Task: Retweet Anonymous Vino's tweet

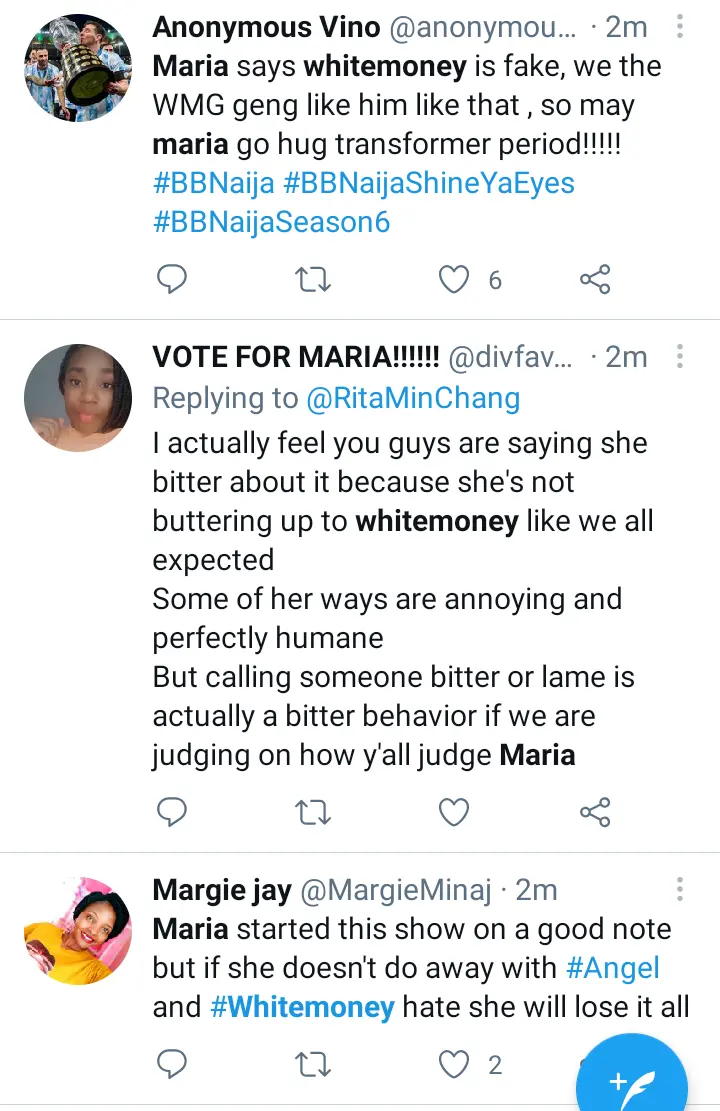Action: [x=314, y=280]
